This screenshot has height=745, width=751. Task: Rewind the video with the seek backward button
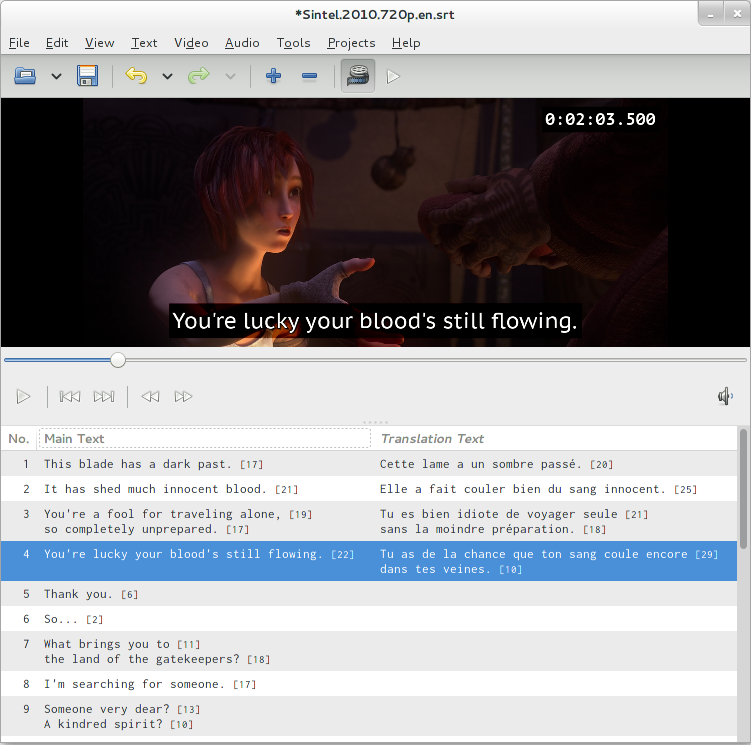point(150,397)
